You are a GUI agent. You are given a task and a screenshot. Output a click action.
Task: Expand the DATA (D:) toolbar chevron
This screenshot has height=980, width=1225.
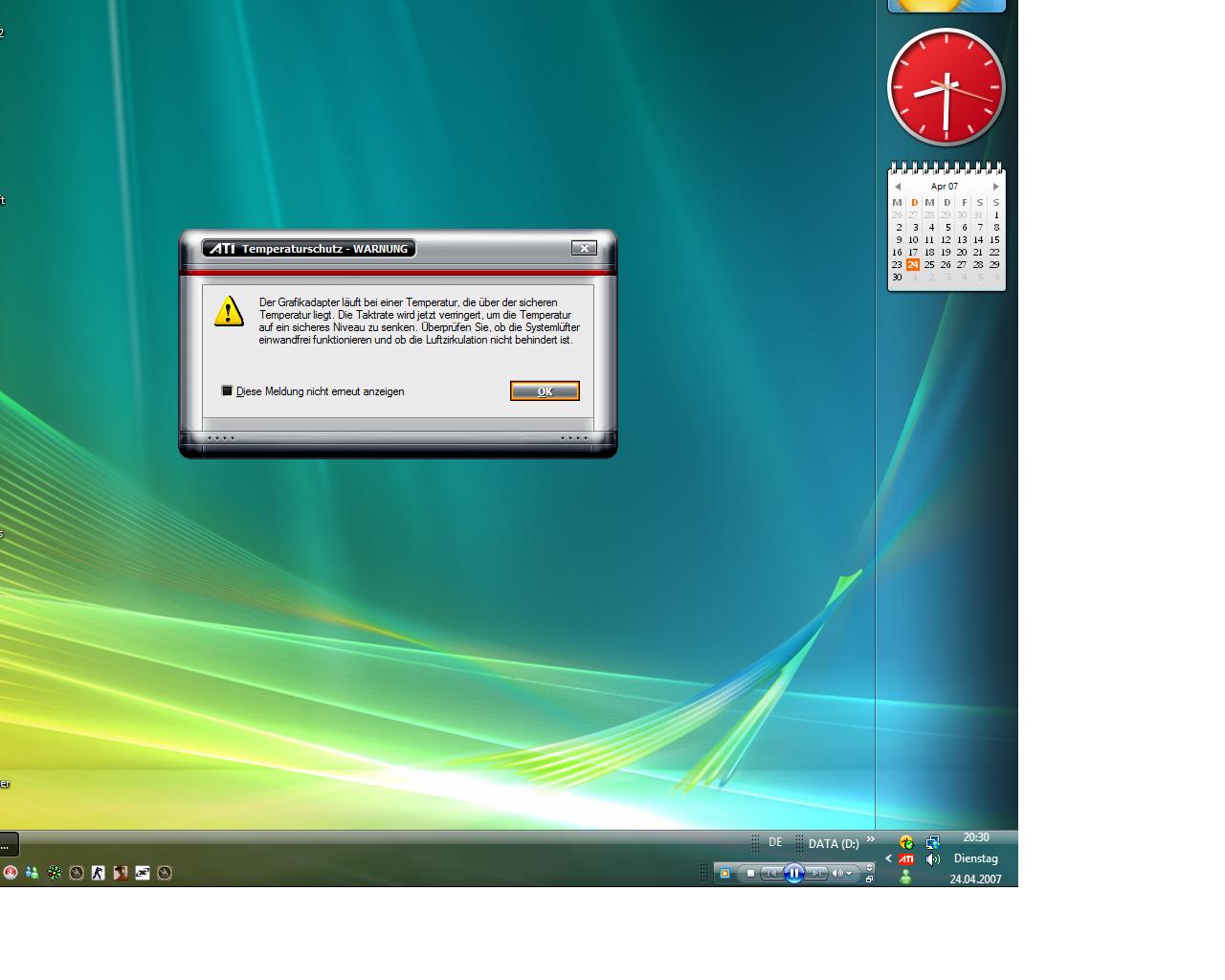(871, 840)
